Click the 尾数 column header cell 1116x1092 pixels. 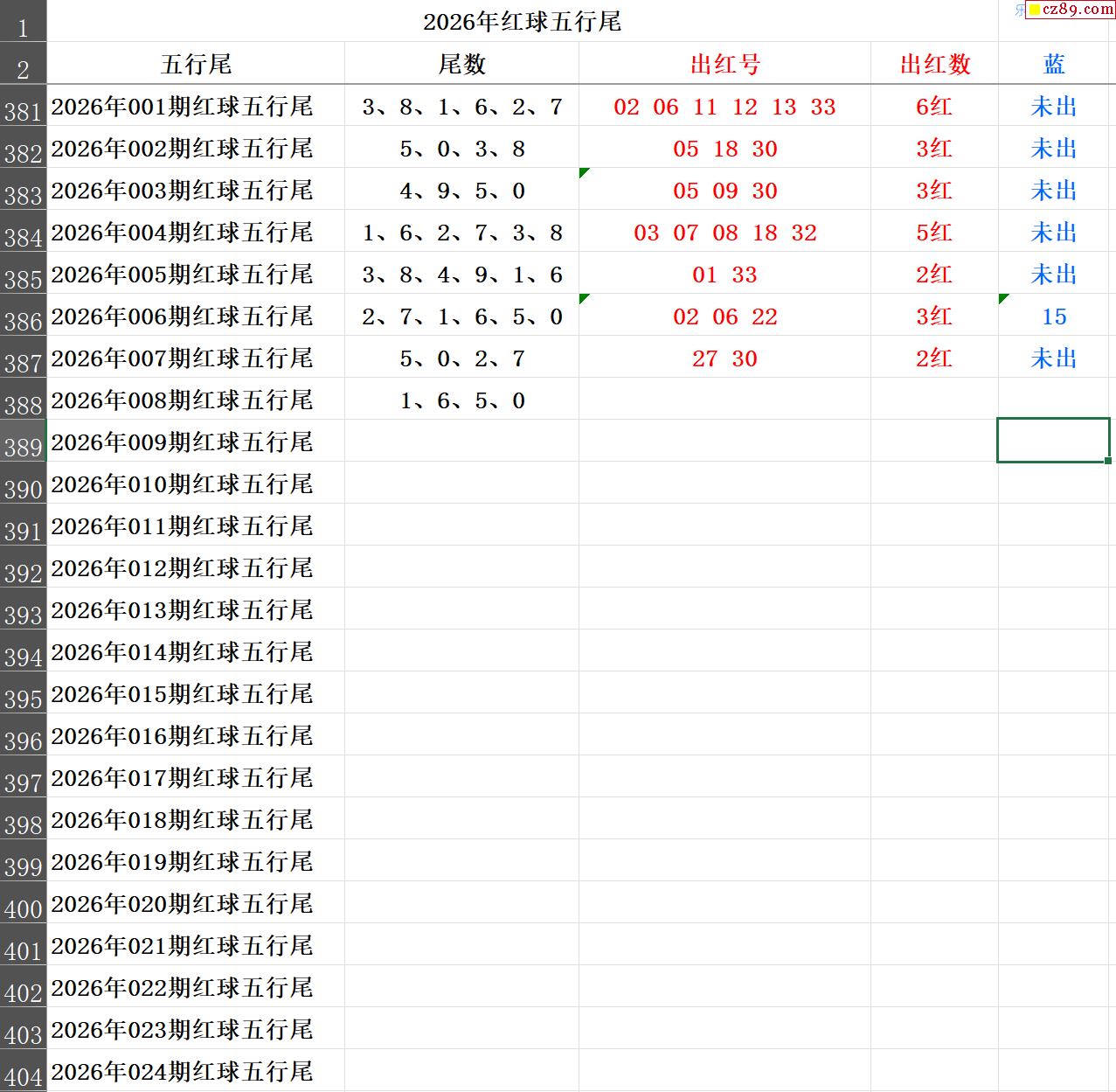[x=461, y=64]
